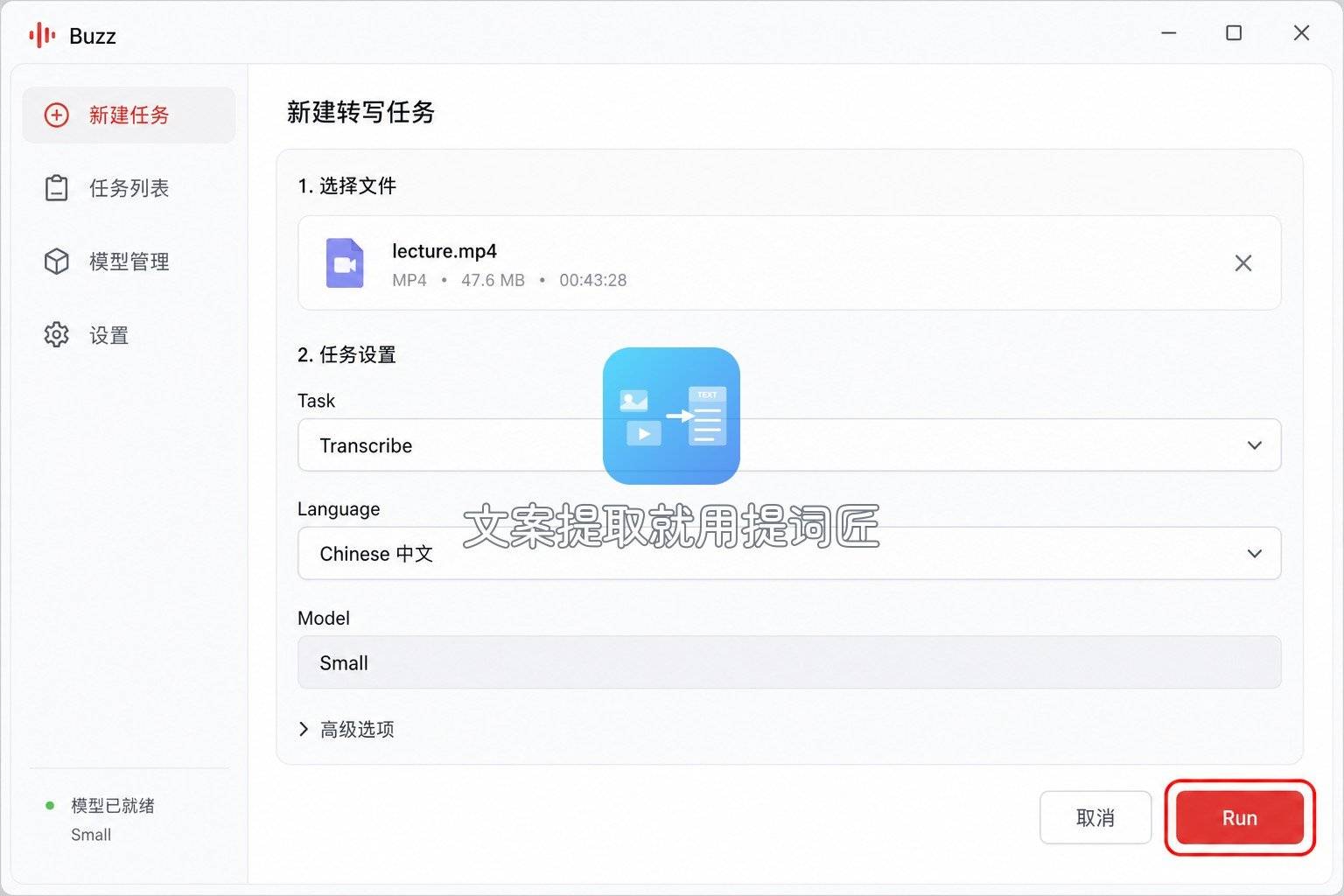
Task: Click the red Run button
Action: [x=1239, y=818]
